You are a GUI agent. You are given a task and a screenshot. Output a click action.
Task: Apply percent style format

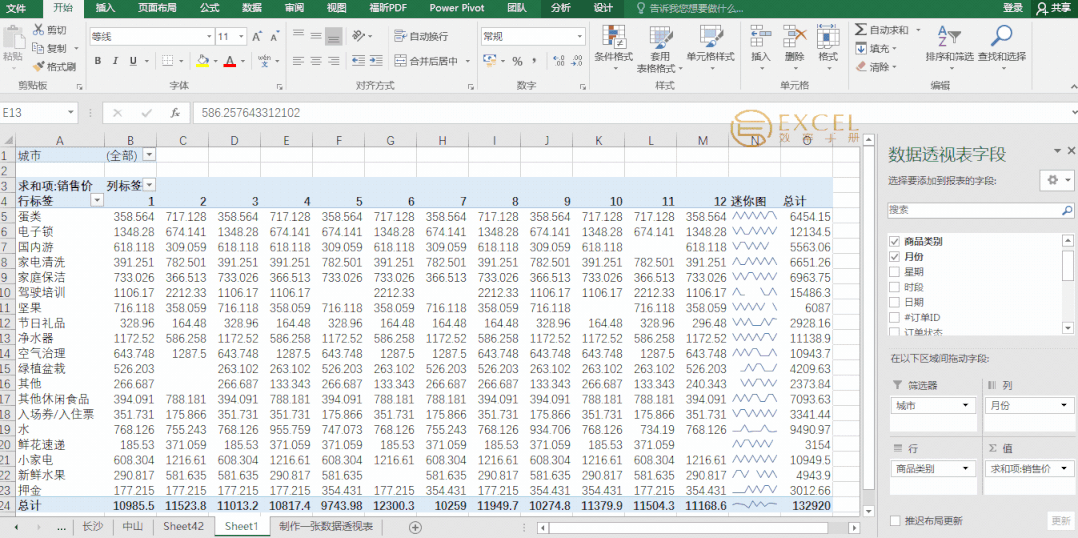click(516, 61)
